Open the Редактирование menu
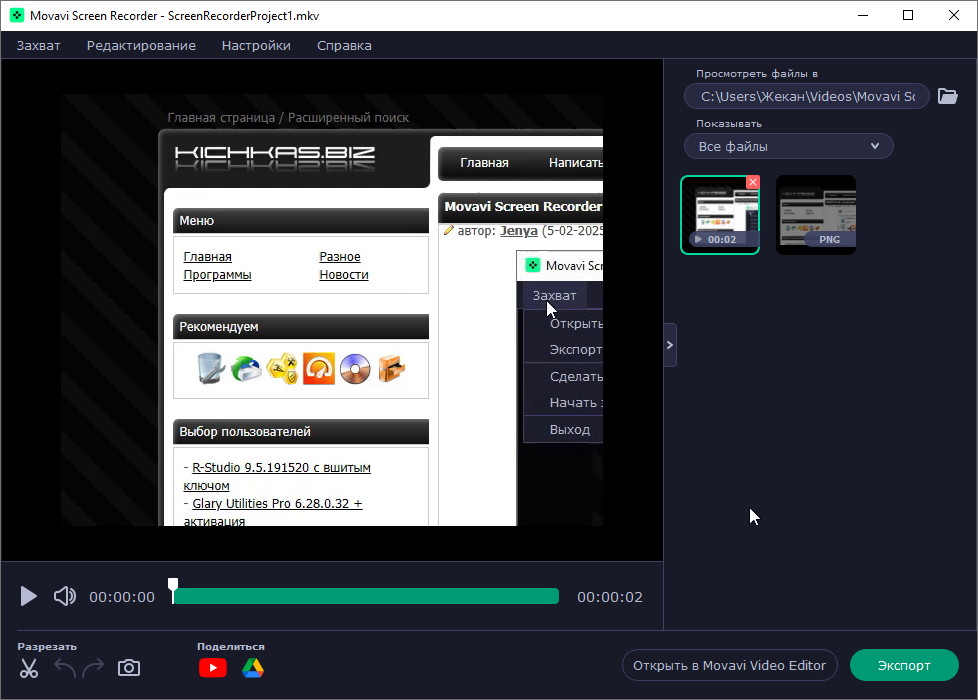The height and width of the screenshot is (700, 978). [141, 46]
